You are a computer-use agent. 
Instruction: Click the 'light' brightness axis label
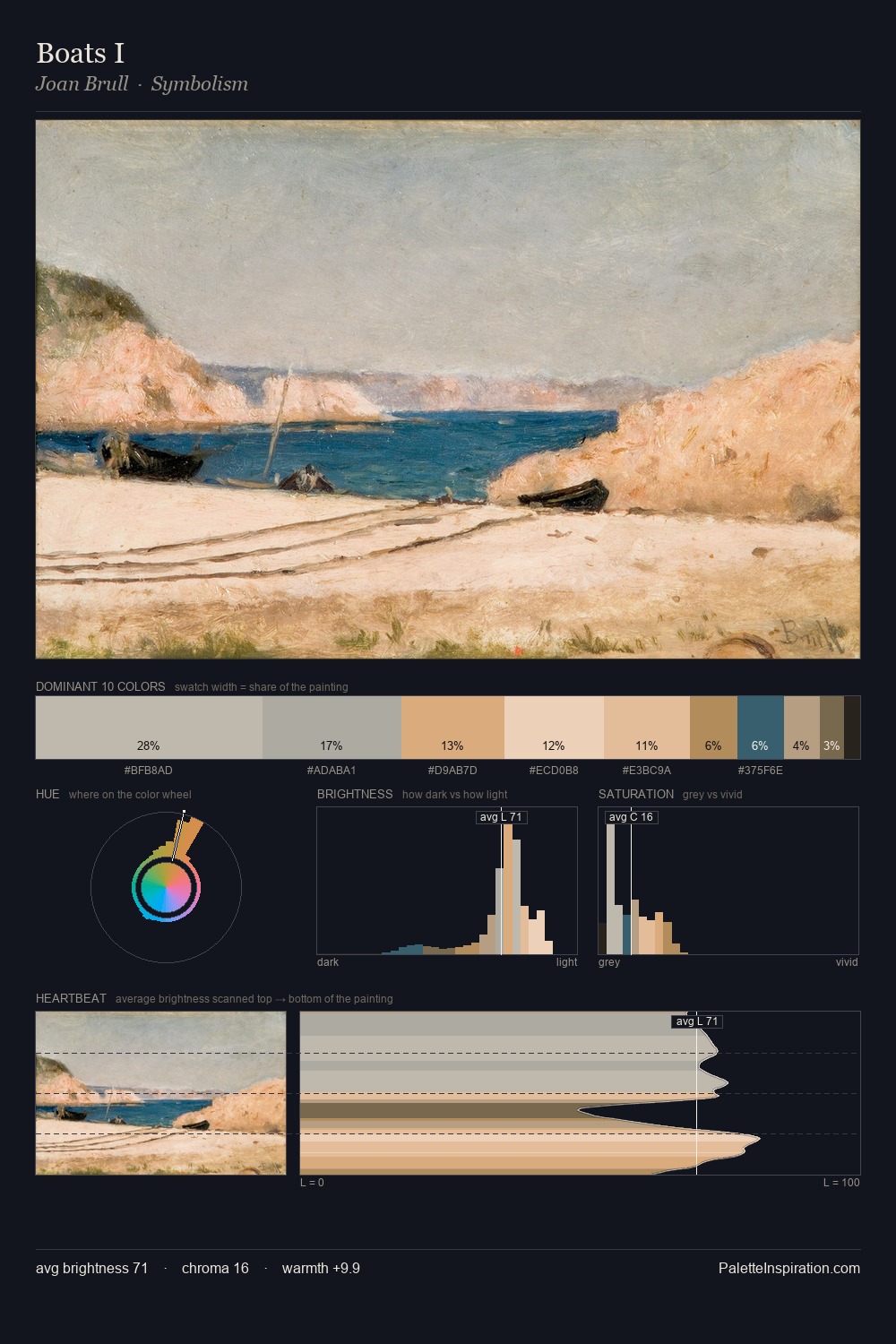pos(567,962)
